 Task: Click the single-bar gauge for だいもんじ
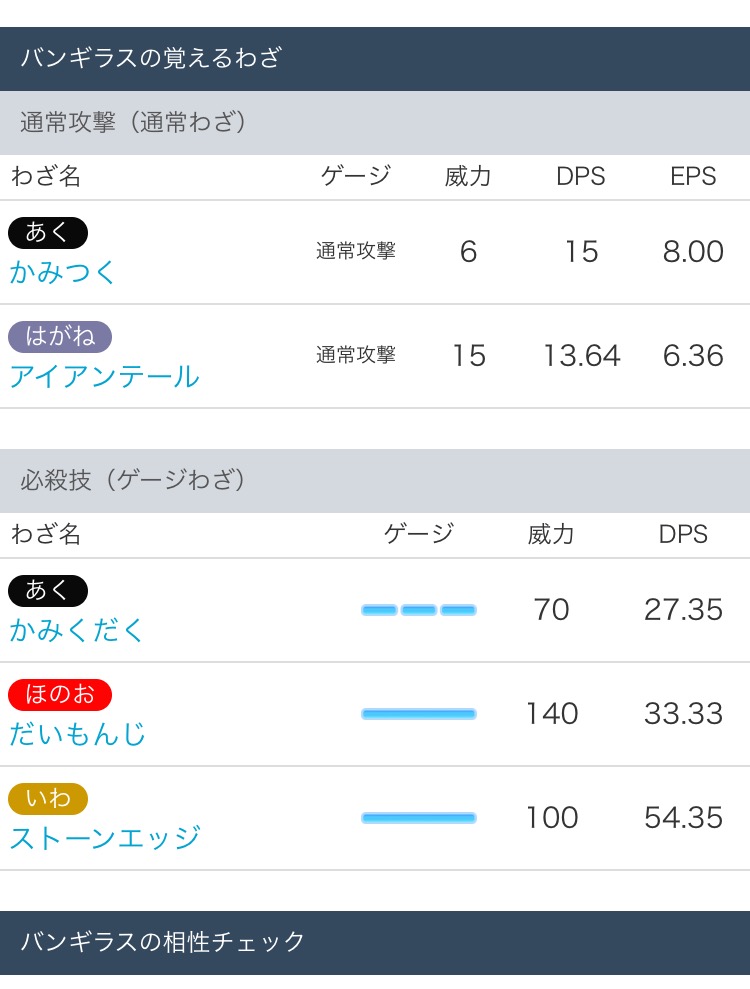[419, 714]
